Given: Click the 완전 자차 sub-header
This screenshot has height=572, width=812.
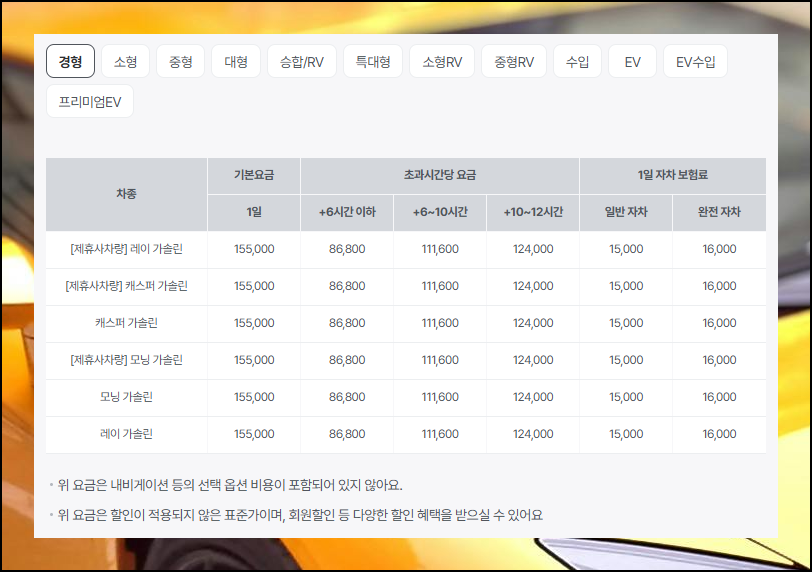Looking at the screenshot, I should 719,212.
